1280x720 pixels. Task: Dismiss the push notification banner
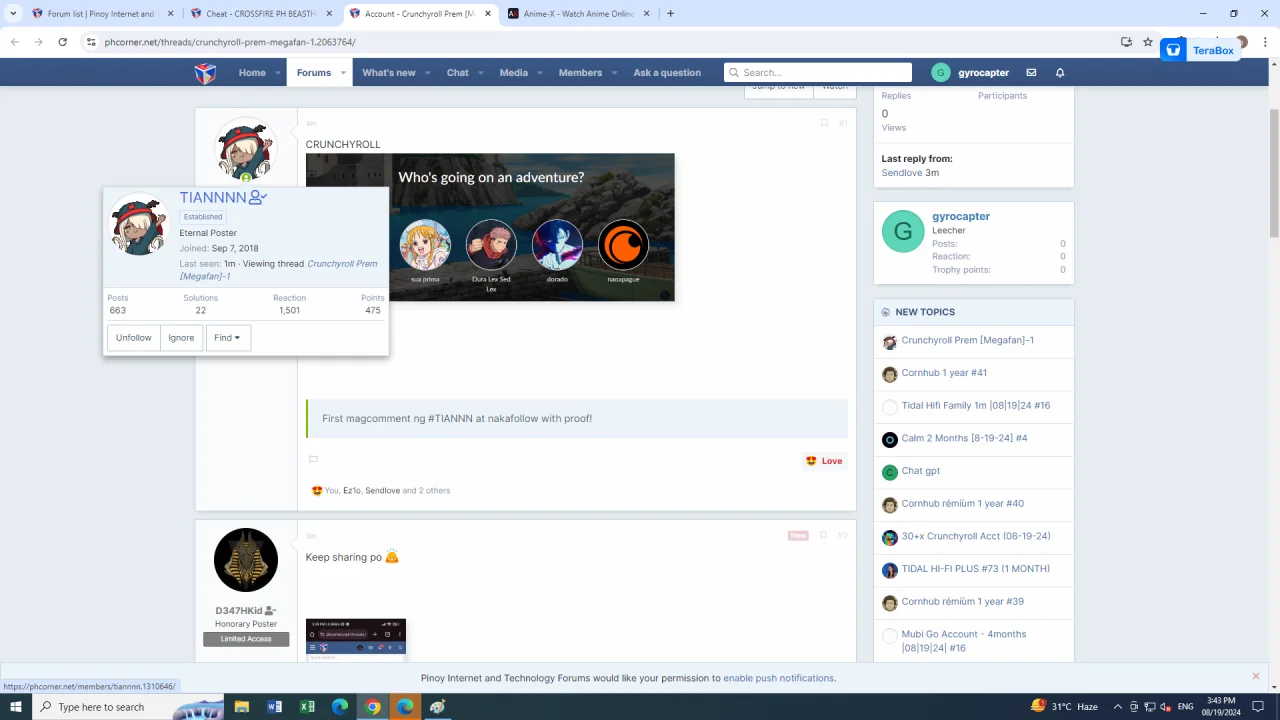click(1256, 677)
